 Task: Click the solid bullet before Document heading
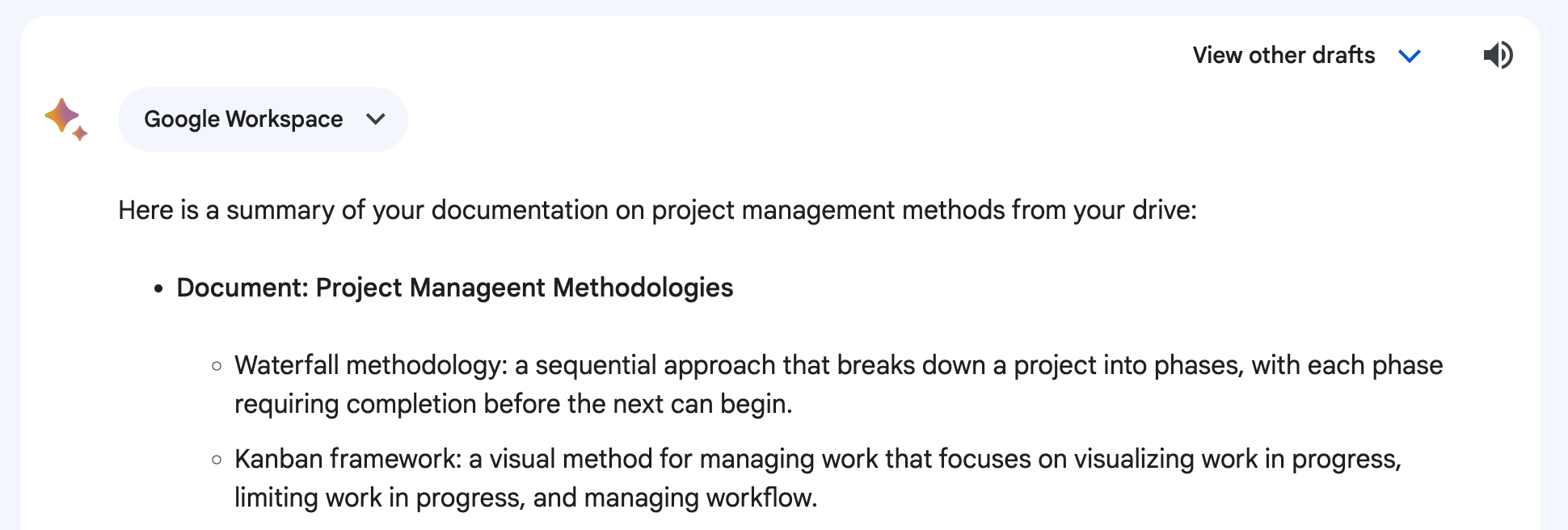point(158,288)
